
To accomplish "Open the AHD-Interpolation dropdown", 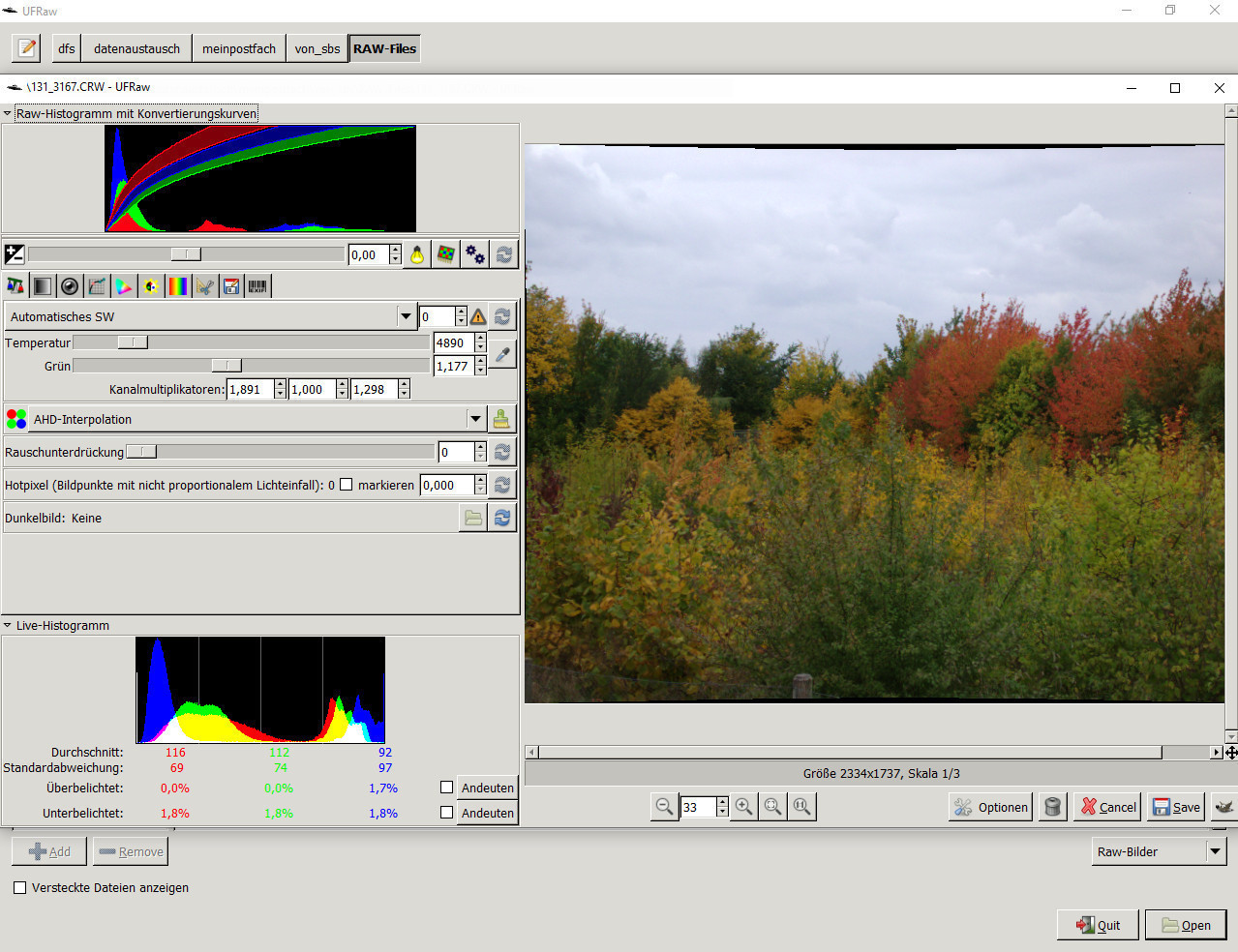I will pos(475,419).
